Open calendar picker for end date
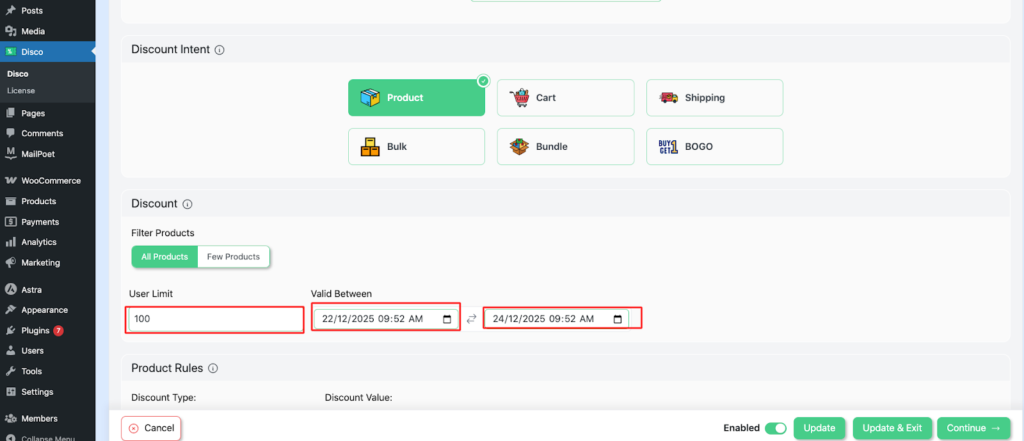Viewport: 1024px width, 441px height. [x=618, y=319]
